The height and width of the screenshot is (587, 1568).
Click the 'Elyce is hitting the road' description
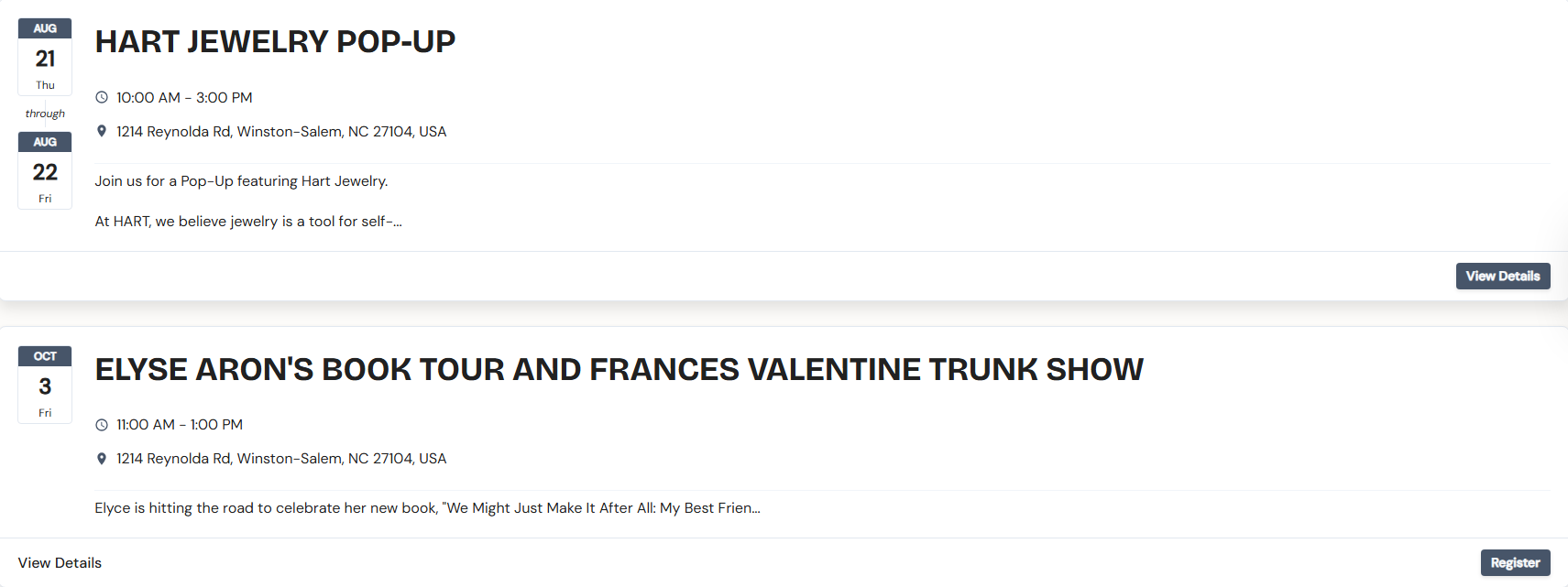pyautogui.click(x=427, y=508)
